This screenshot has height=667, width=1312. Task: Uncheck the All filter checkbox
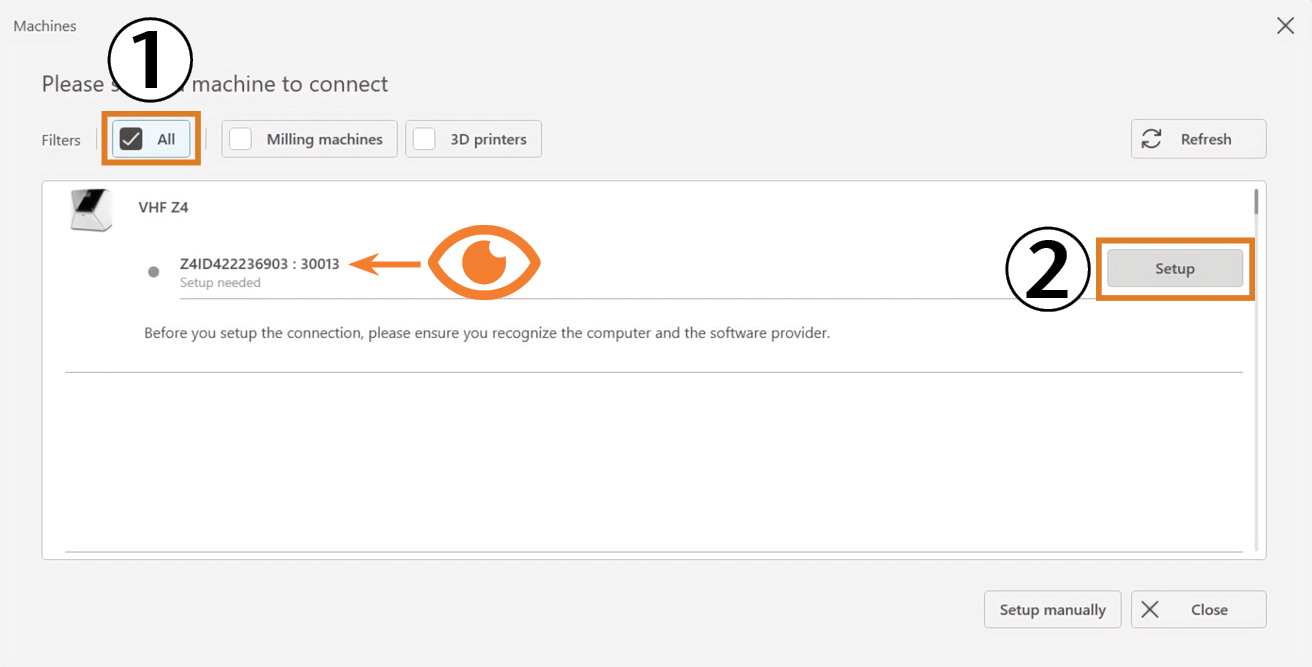[131, 139]
